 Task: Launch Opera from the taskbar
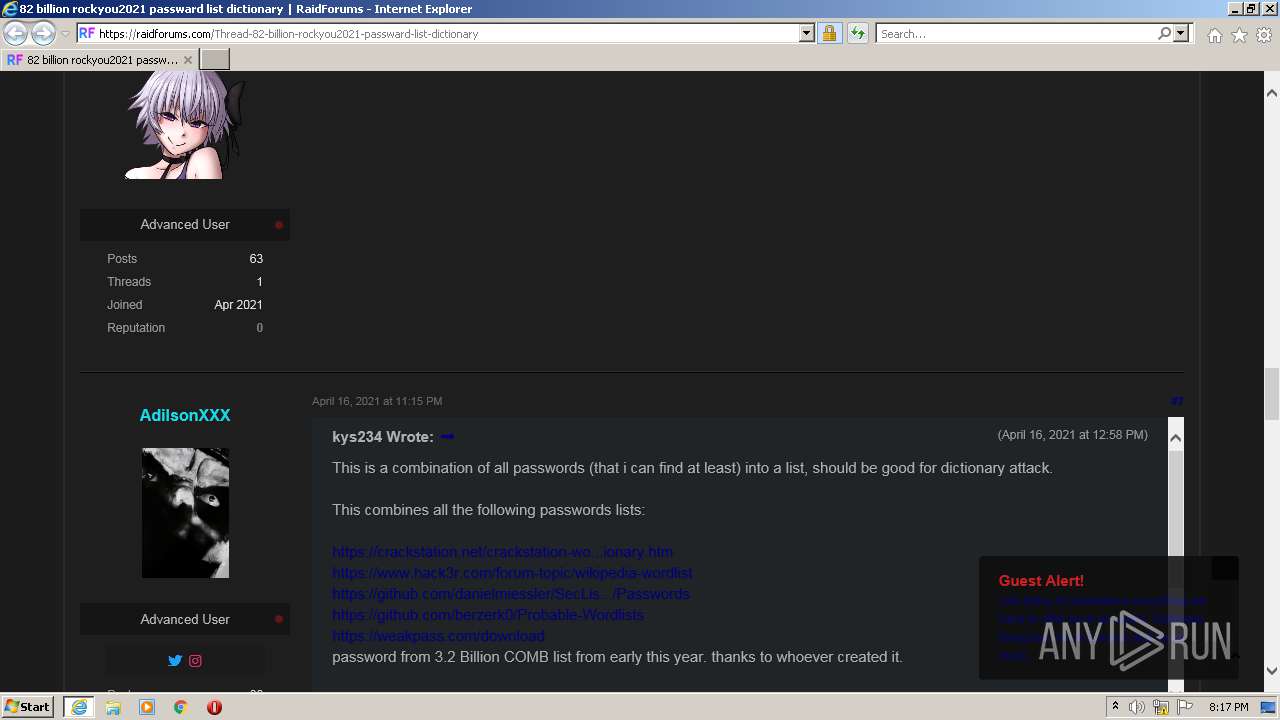click(214, 707)
